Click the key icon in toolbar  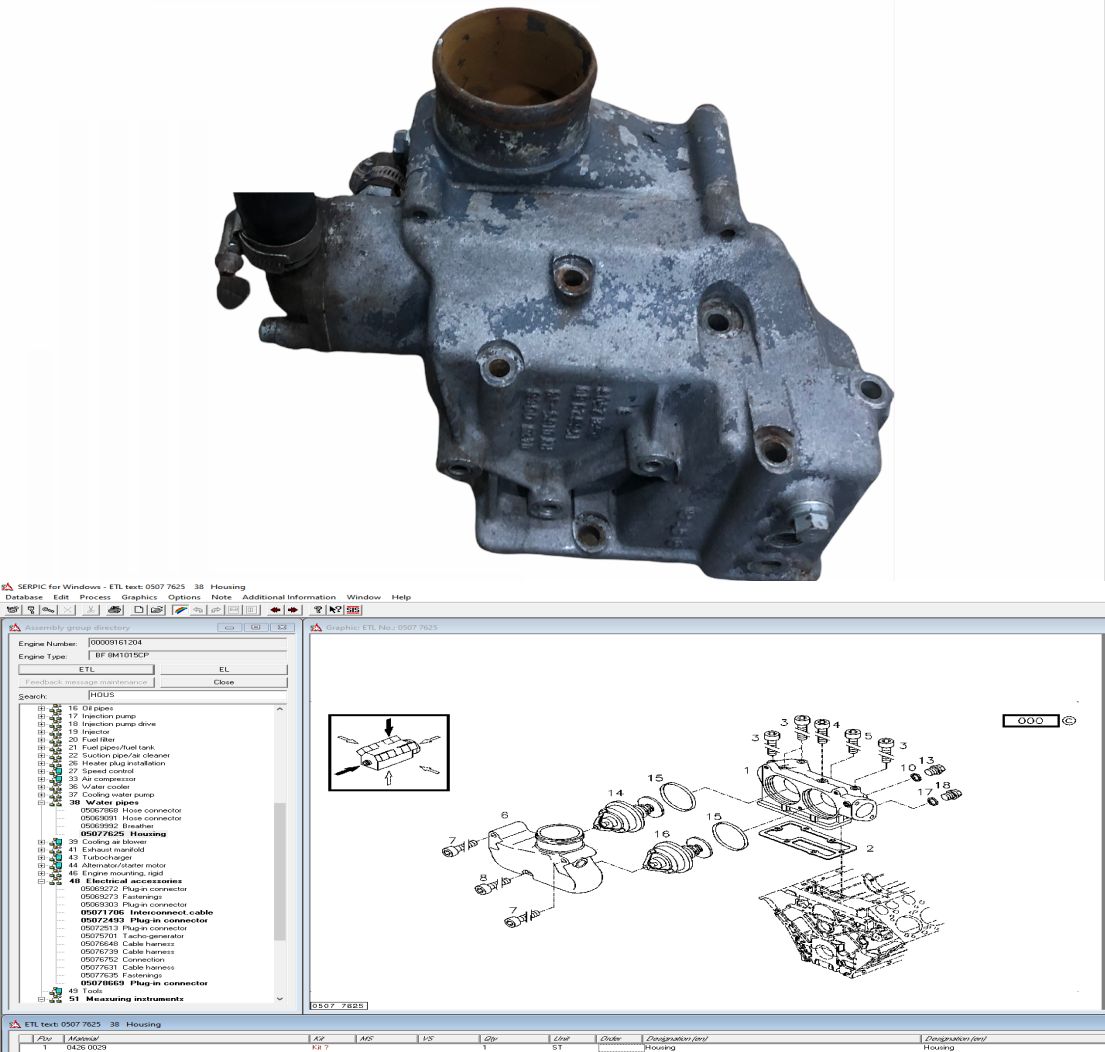48,610
